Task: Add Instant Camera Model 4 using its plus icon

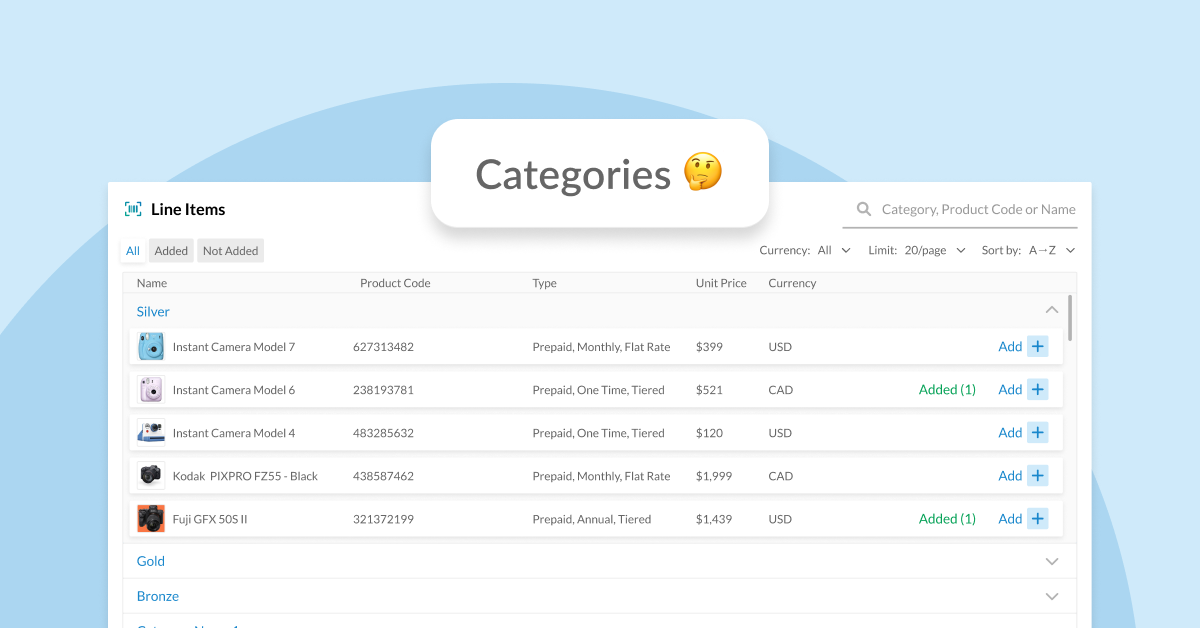Action: [1038, 432]
